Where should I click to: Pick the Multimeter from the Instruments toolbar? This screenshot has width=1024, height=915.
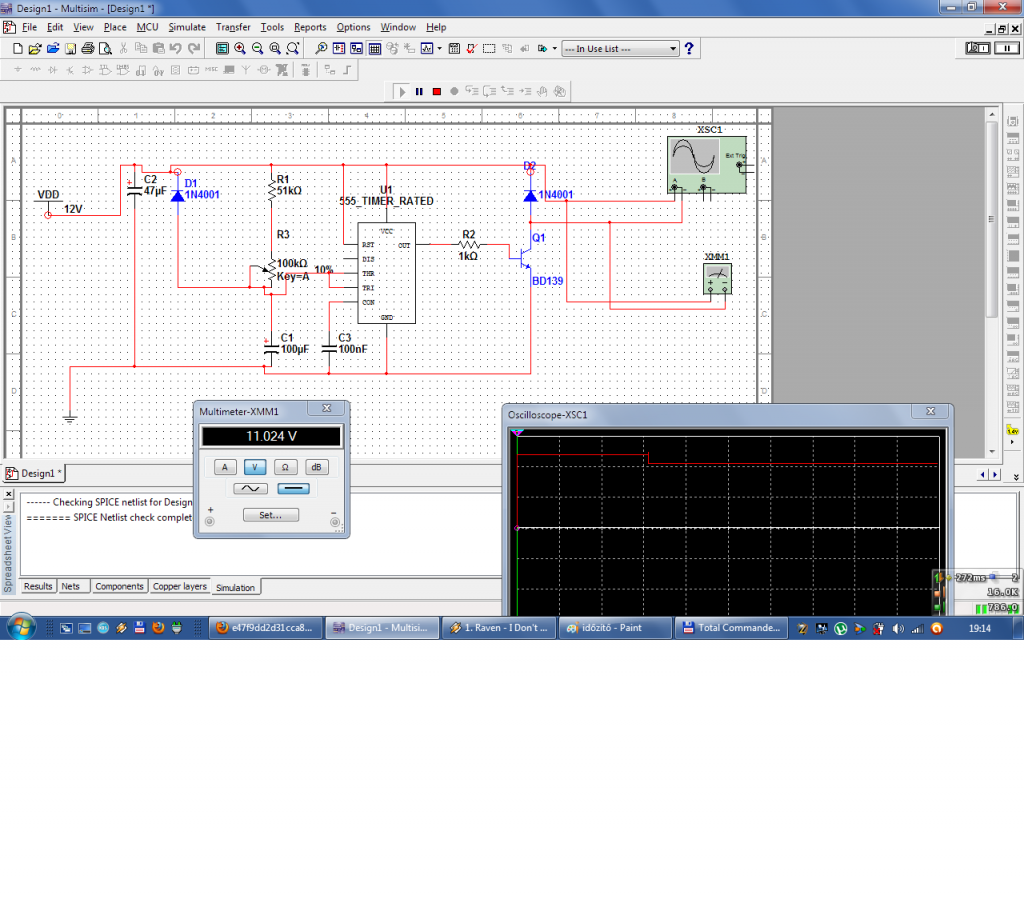point(1013,121)
